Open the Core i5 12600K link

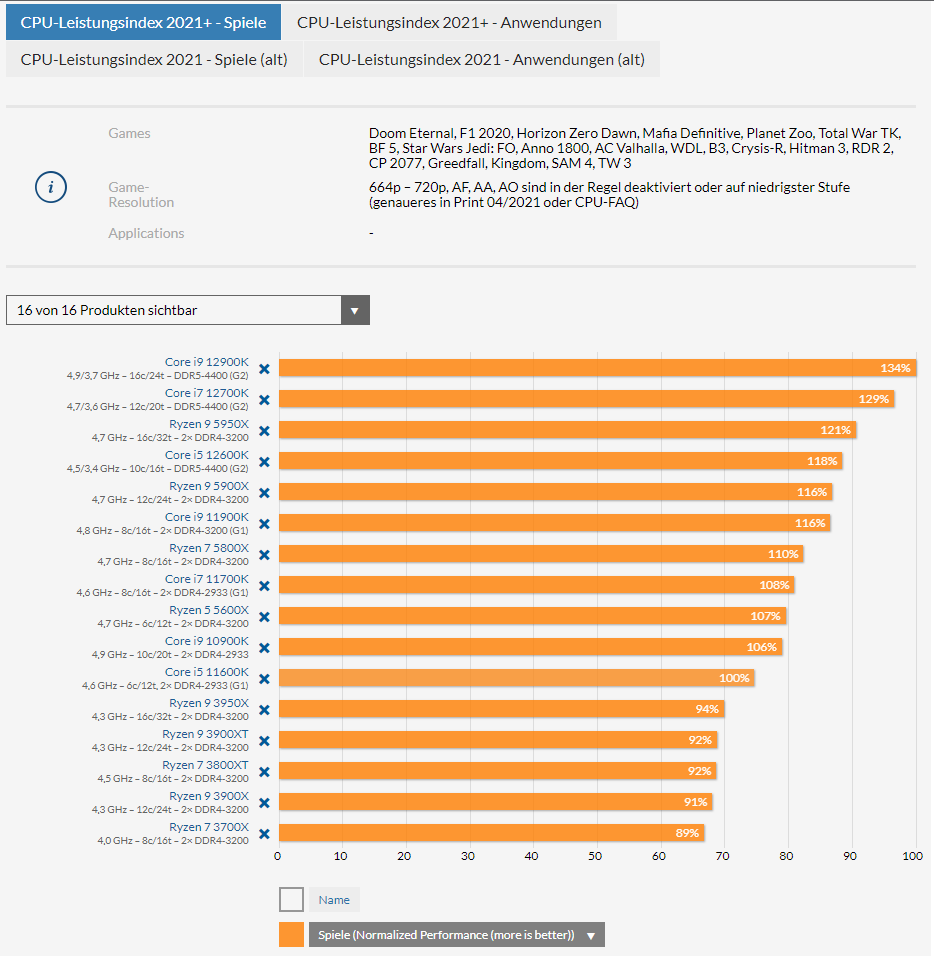[207, 455]
